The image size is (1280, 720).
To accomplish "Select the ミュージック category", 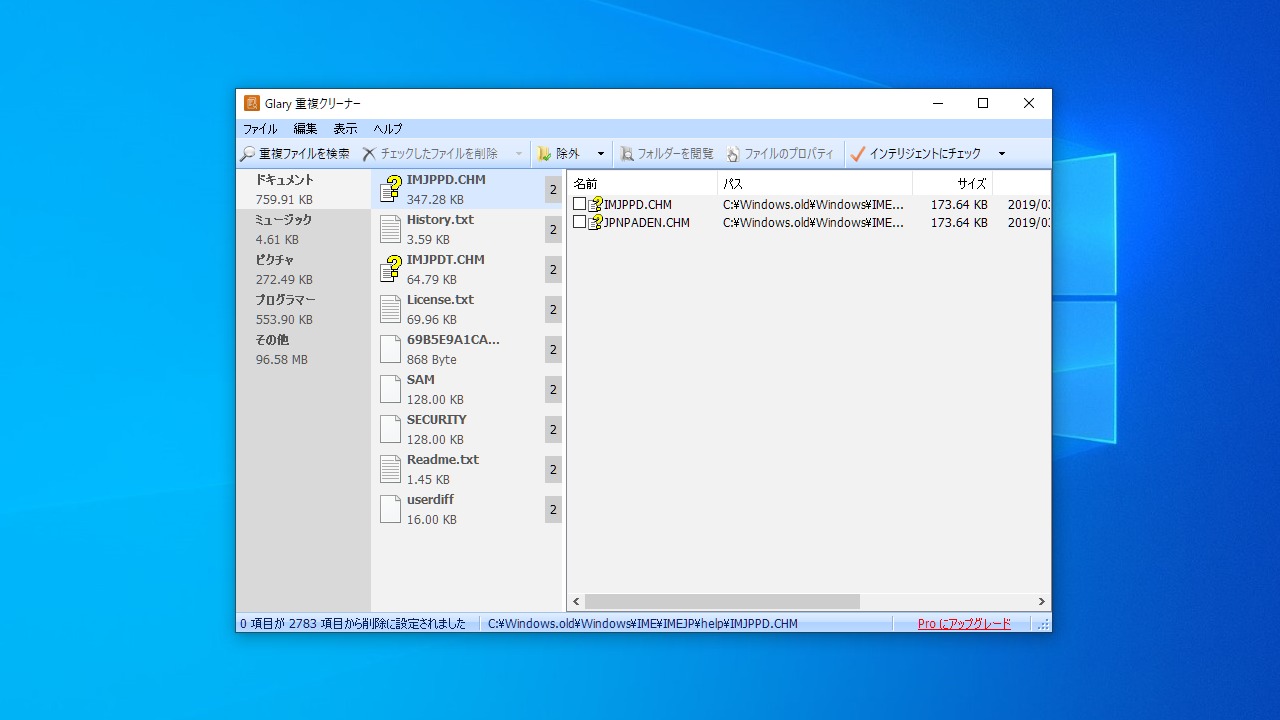I will tap(304, 229).
